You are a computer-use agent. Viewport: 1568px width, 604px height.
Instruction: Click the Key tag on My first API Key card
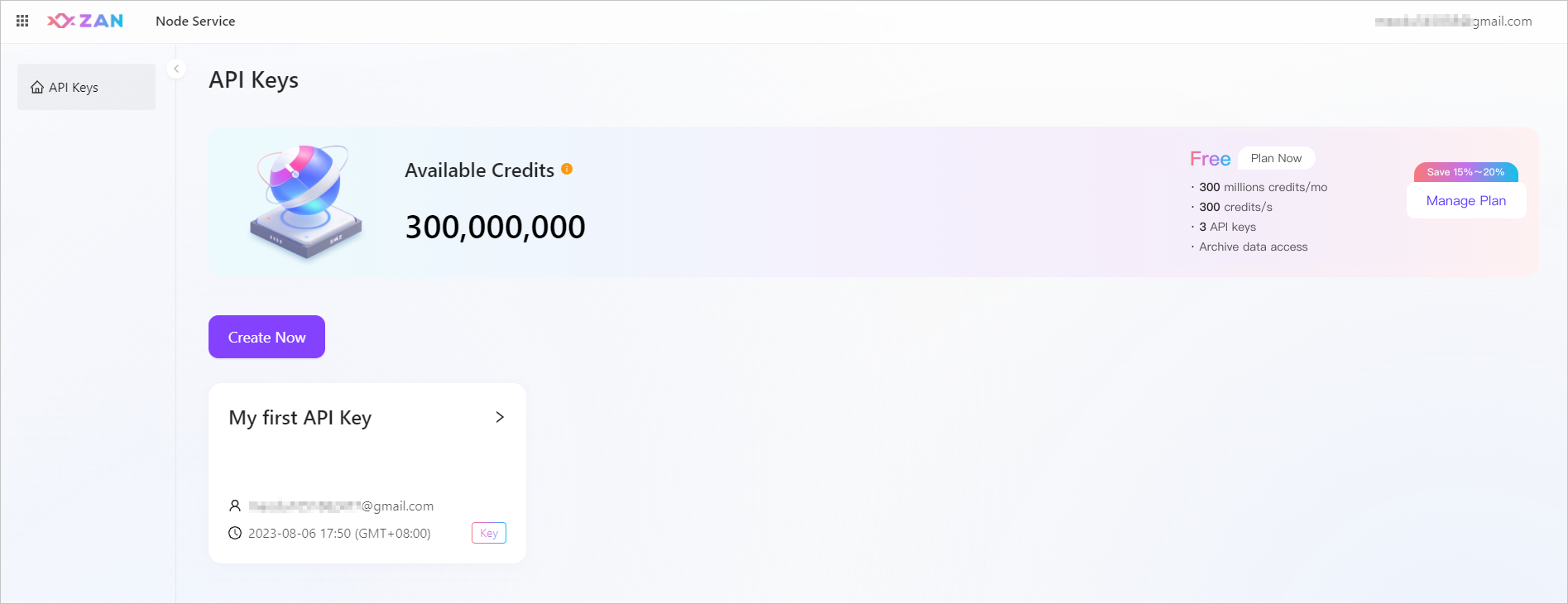[x=488, y=533]
